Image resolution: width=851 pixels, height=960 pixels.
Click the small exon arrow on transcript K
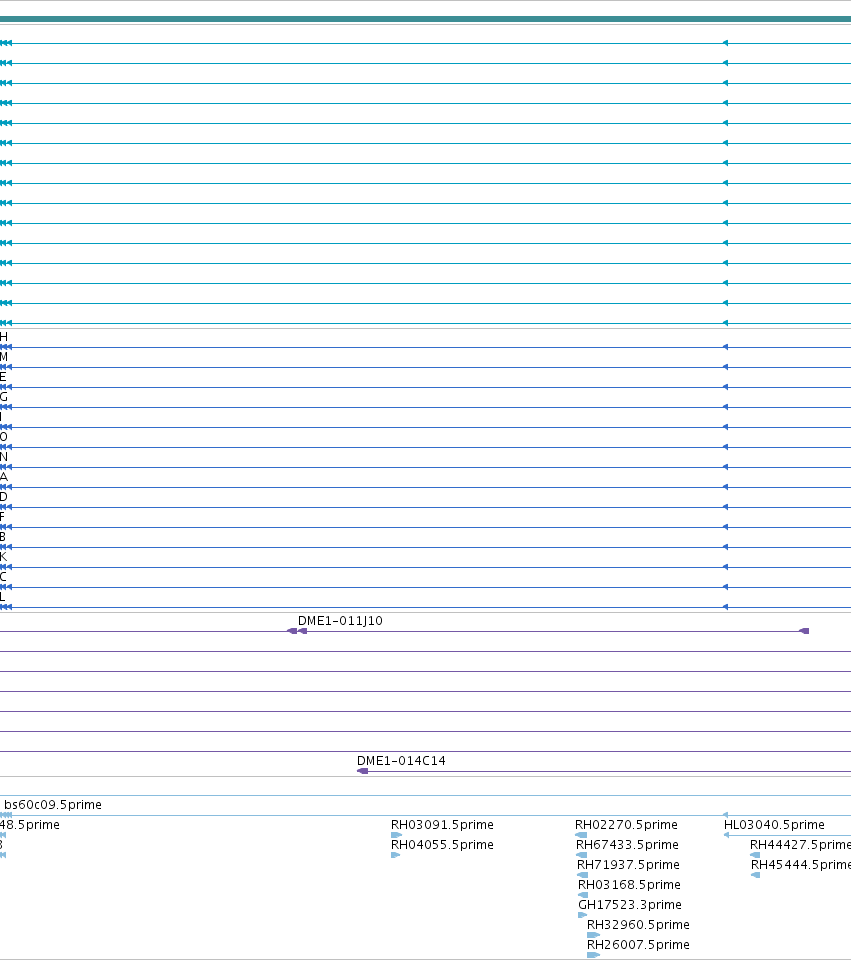click(x=725, y=567)
